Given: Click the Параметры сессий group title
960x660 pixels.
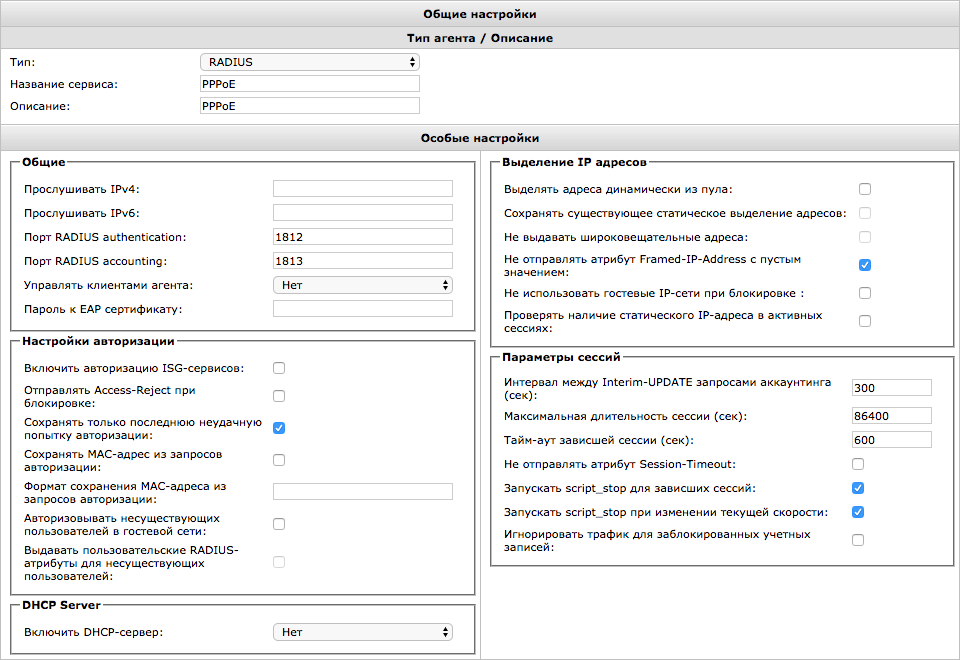Looking at the screenshot, I should [561, 357].
